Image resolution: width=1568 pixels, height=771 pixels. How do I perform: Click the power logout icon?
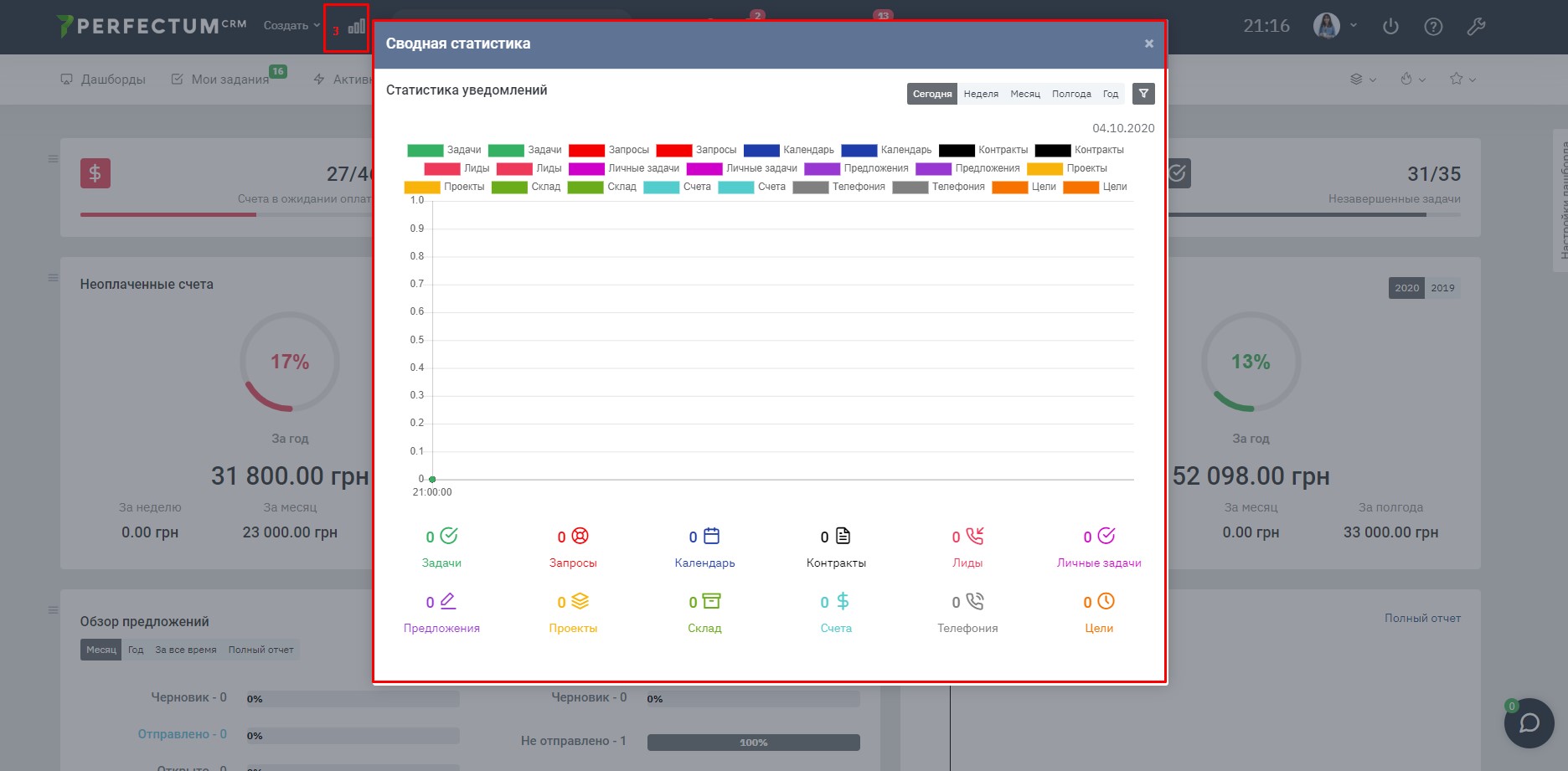click(x=1390, y=27)
